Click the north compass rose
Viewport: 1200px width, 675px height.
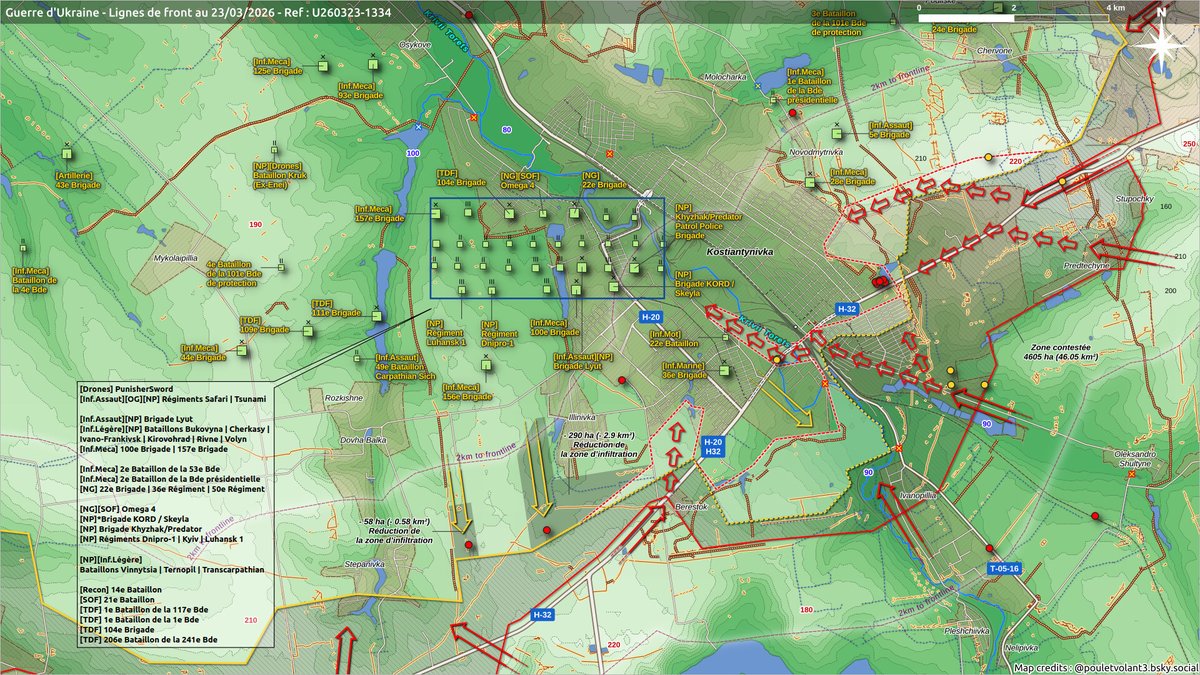pos(1160,44)
